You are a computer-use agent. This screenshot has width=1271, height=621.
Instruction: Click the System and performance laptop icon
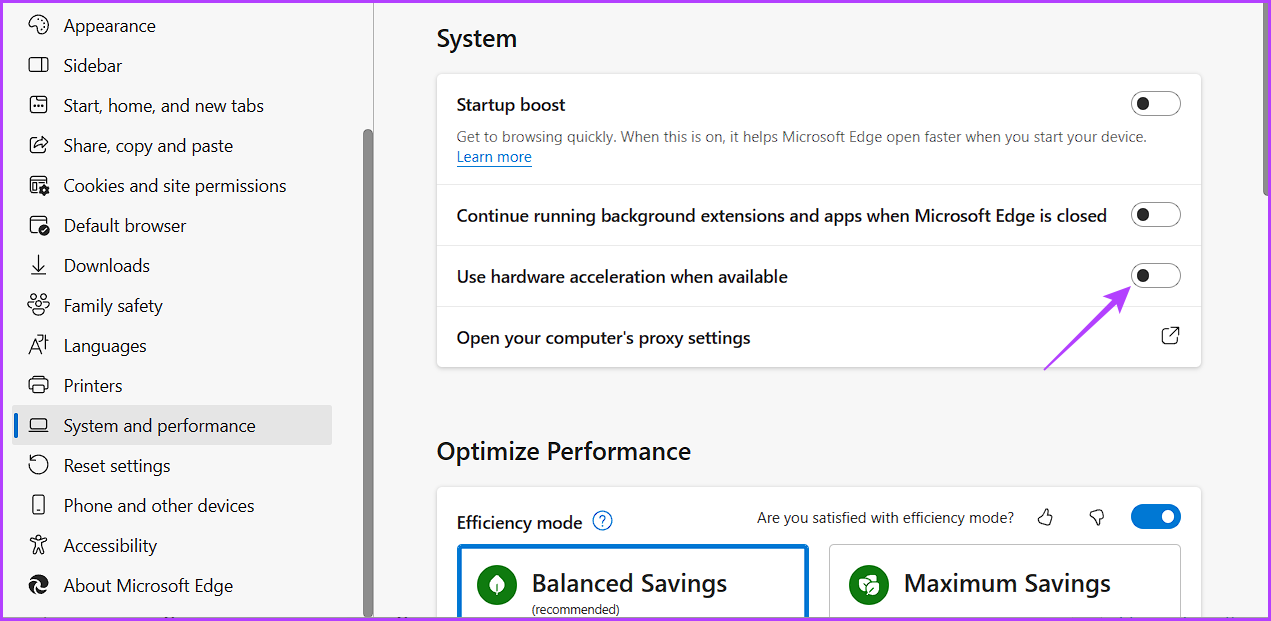[x=39, y=425]
